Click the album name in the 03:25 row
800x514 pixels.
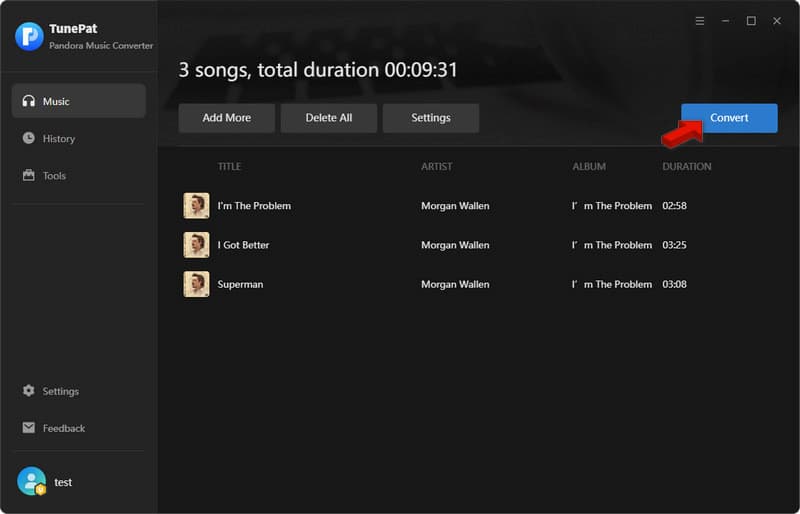point(612,245)
